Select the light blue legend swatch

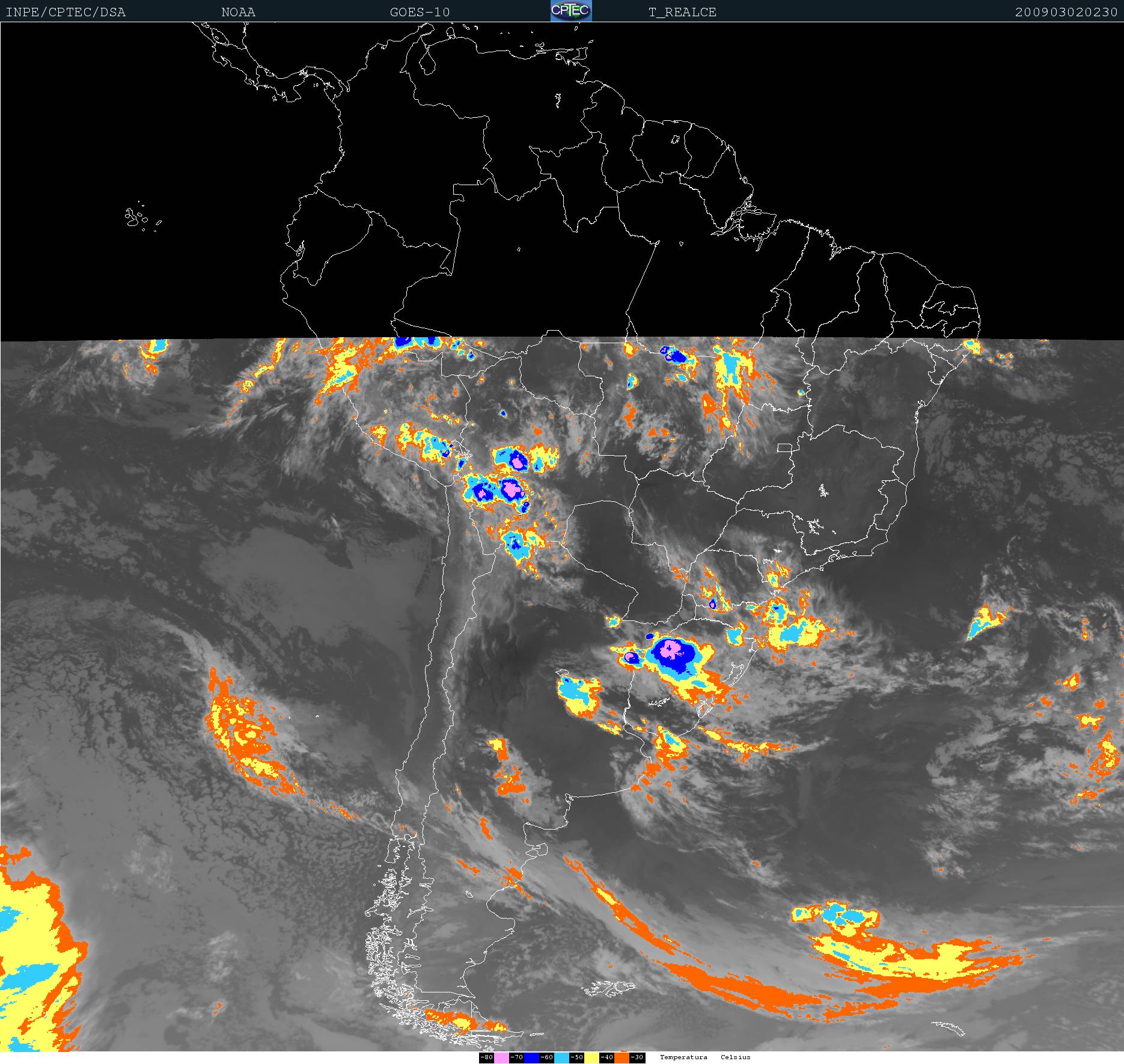561,1057
